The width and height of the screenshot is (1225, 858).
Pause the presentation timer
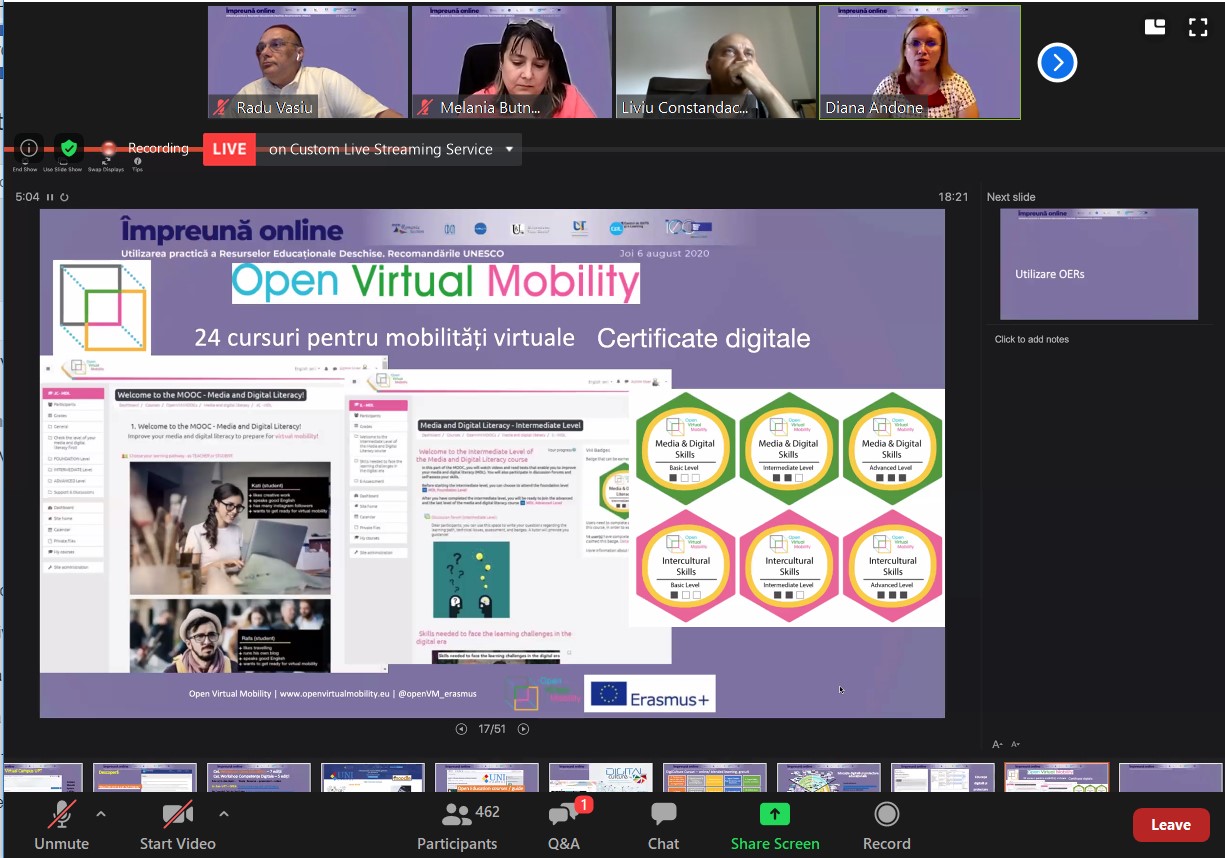point(50,197)
